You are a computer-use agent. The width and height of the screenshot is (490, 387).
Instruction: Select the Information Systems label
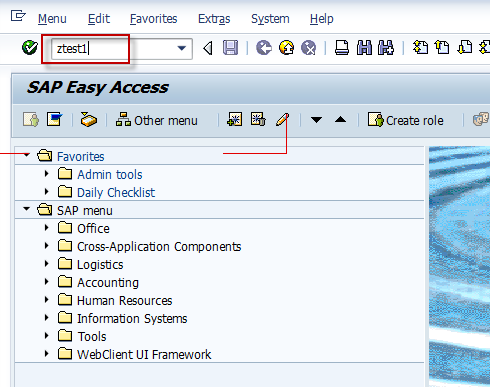click(x=132, y=318)
